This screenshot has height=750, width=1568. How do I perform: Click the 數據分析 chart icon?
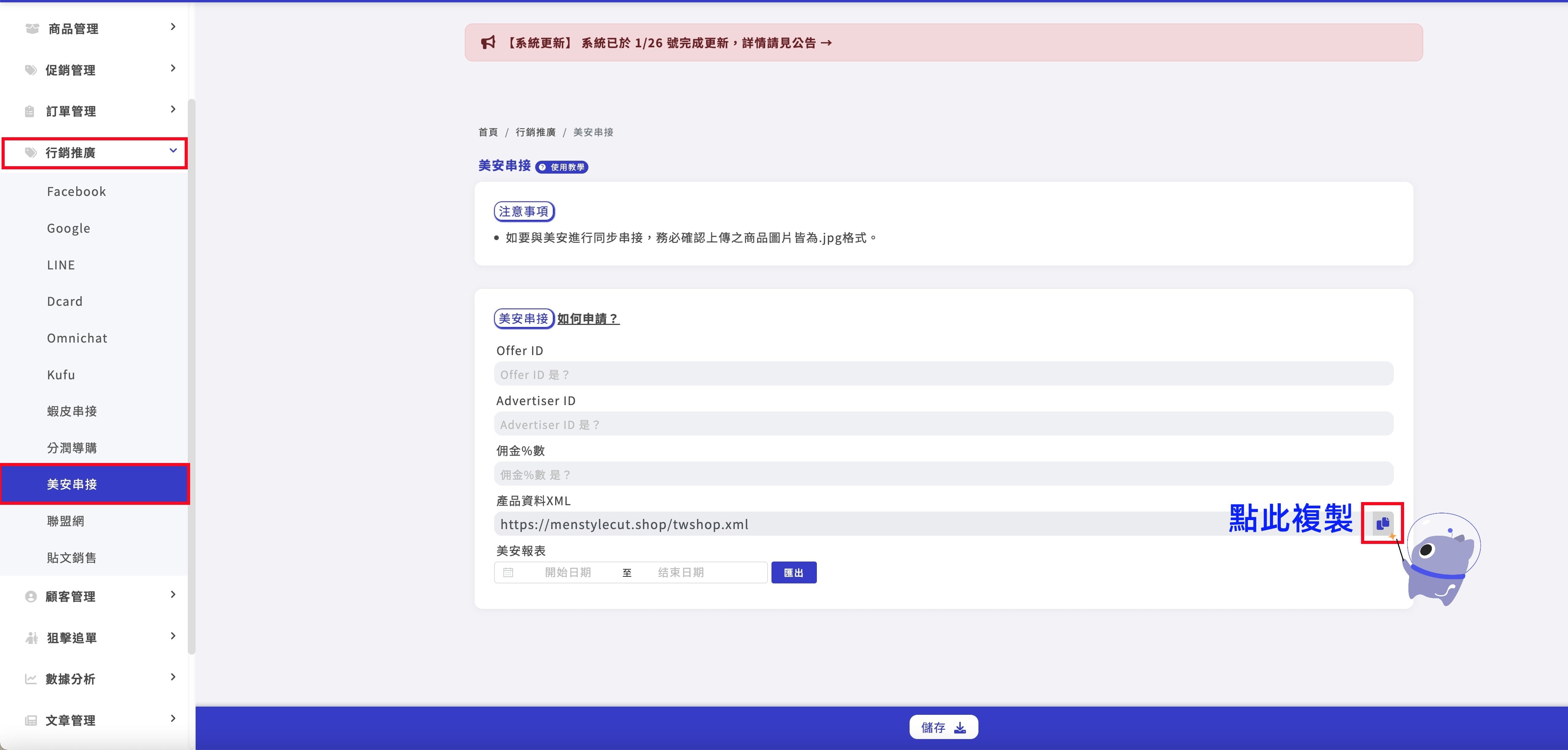click(31, 679)
